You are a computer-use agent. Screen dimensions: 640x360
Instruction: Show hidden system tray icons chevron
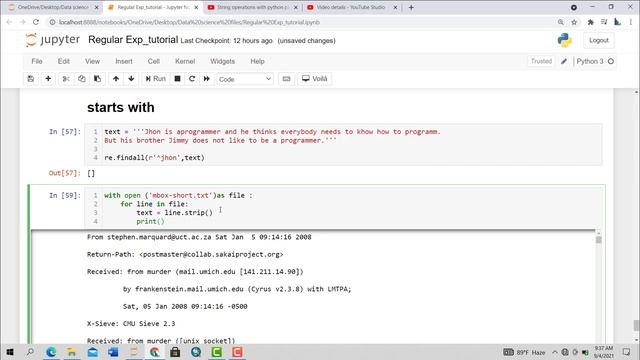click(555, 352)
